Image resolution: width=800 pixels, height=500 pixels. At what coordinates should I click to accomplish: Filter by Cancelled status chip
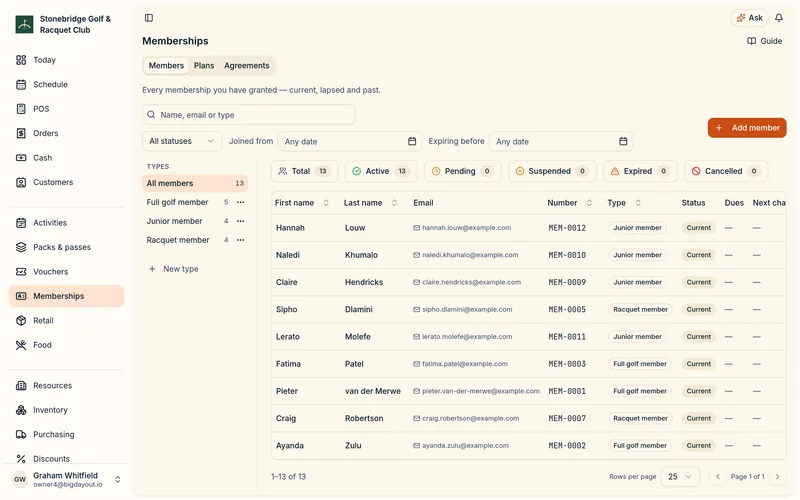coord(726,171)
